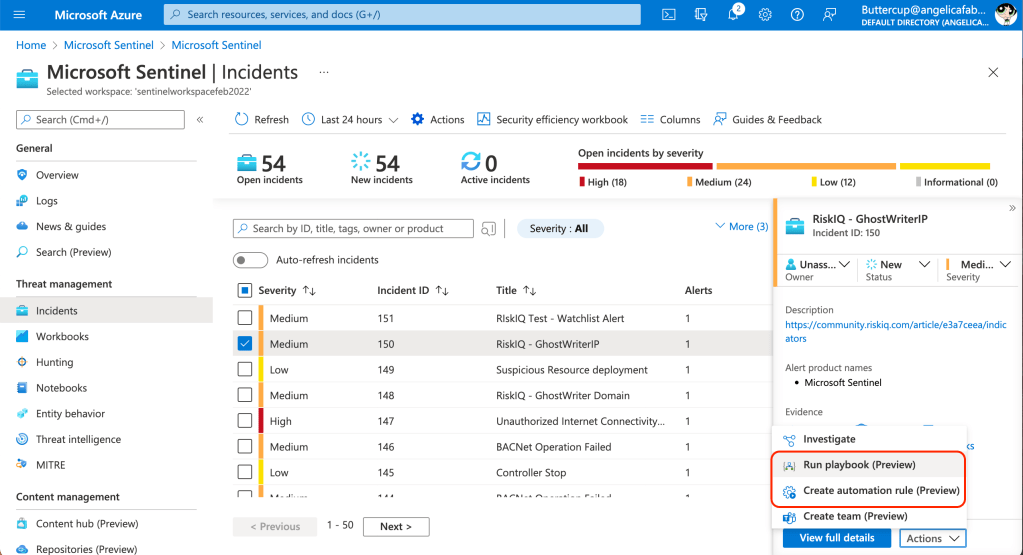
Task: Click the help question mark icon
Action: 797,15
